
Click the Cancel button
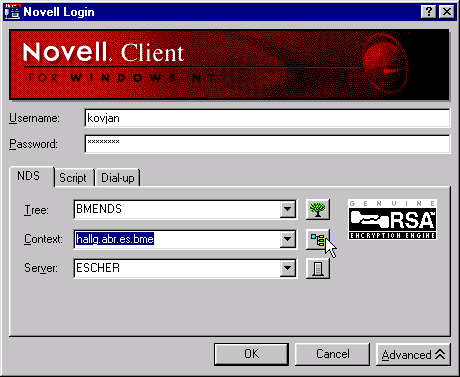click(x=333, y=354)
